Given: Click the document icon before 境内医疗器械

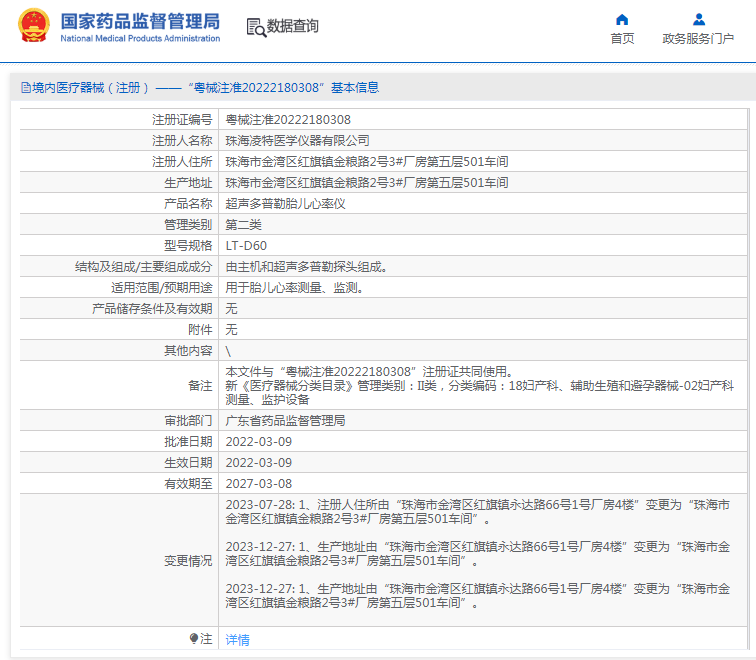Looking at the screenshot, I should pos(26,88).
